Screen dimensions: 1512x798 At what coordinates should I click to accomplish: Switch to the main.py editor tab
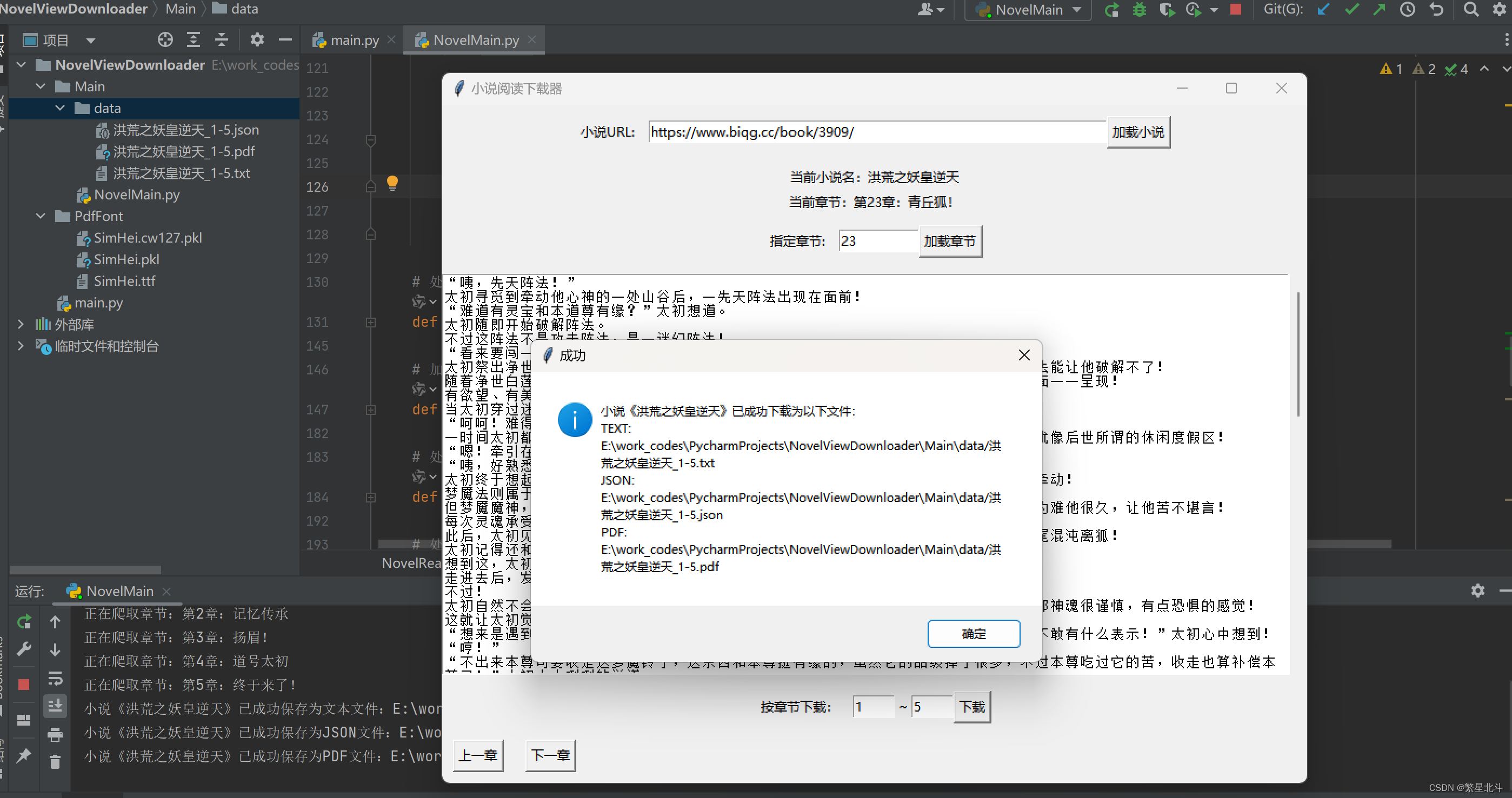(354, 40)
